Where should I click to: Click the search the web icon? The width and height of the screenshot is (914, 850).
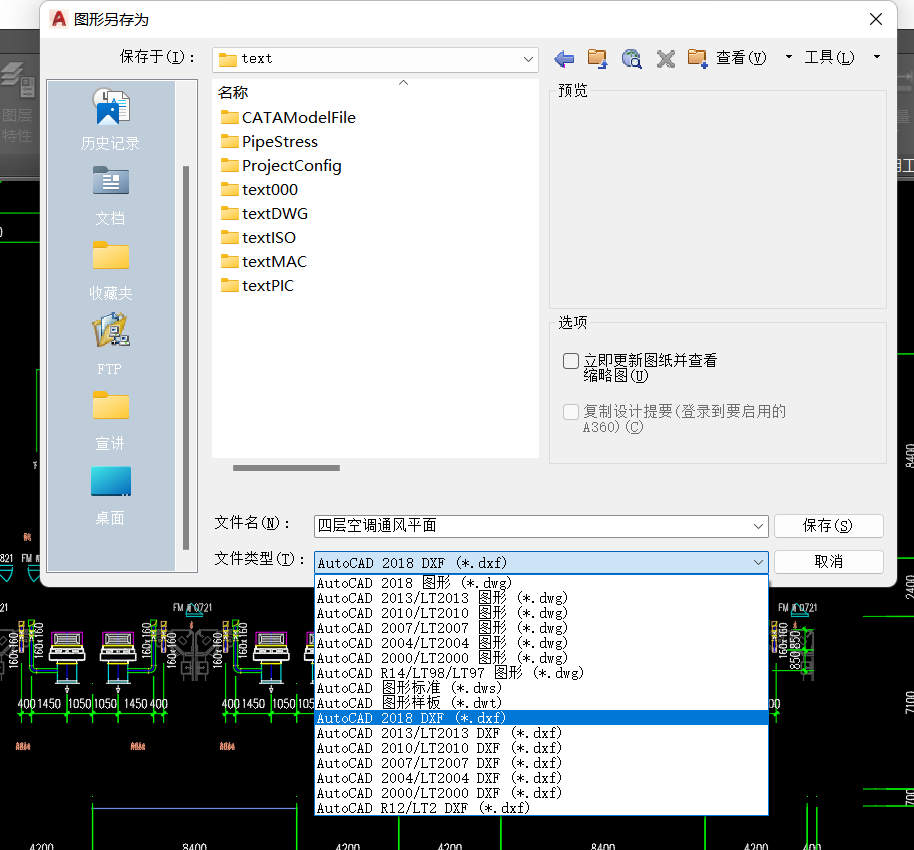click(x=631, y=58)
